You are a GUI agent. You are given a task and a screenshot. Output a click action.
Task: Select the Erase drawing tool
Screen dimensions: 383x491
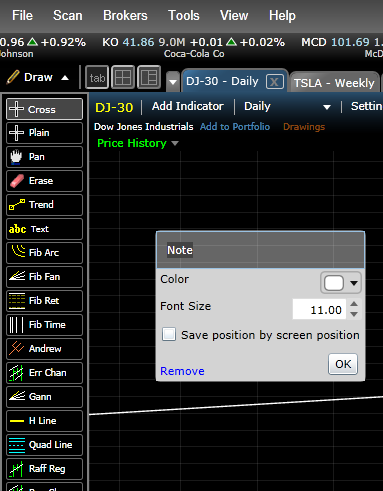point(44,181)
